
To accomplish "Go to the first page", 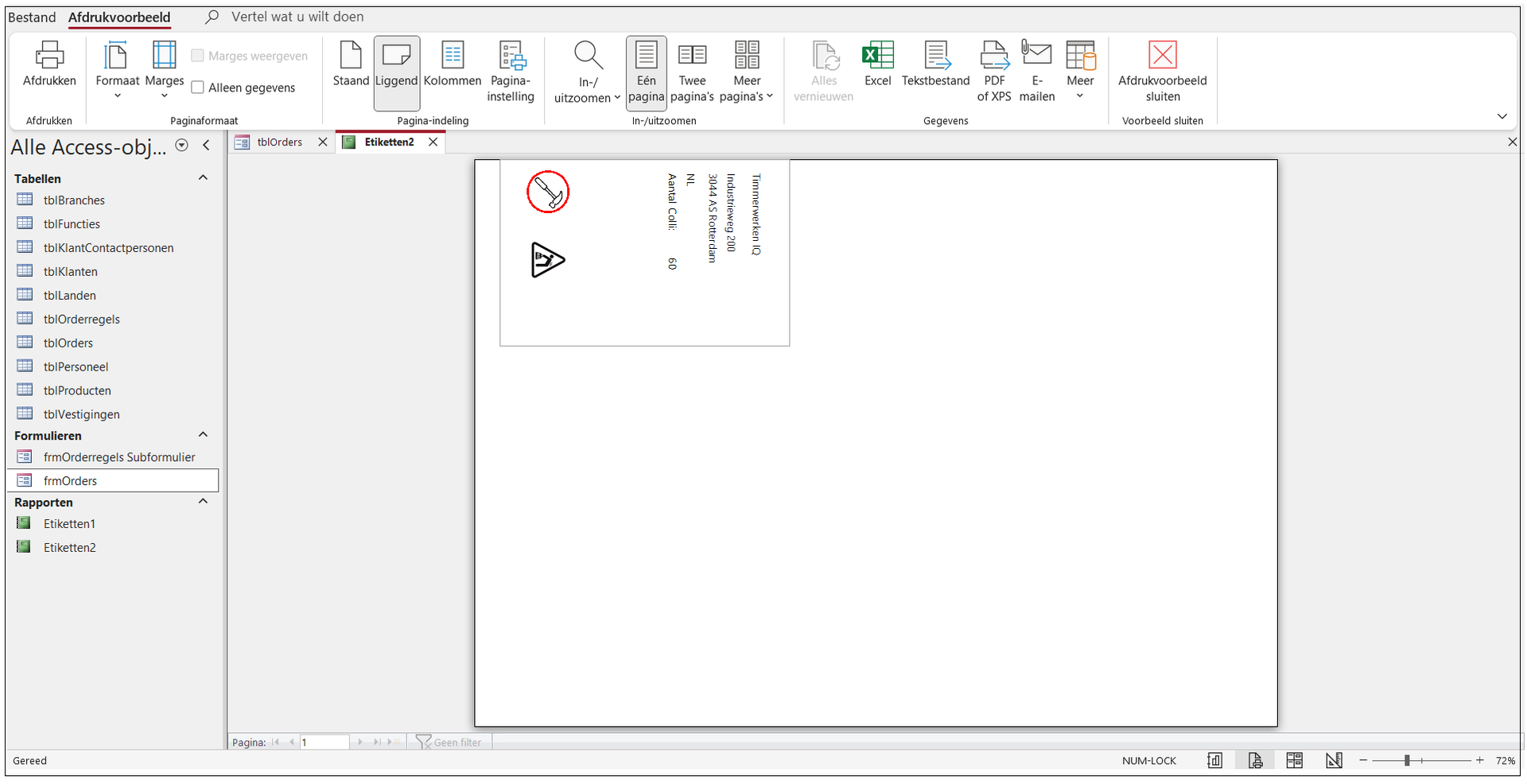I will [276, 743].
